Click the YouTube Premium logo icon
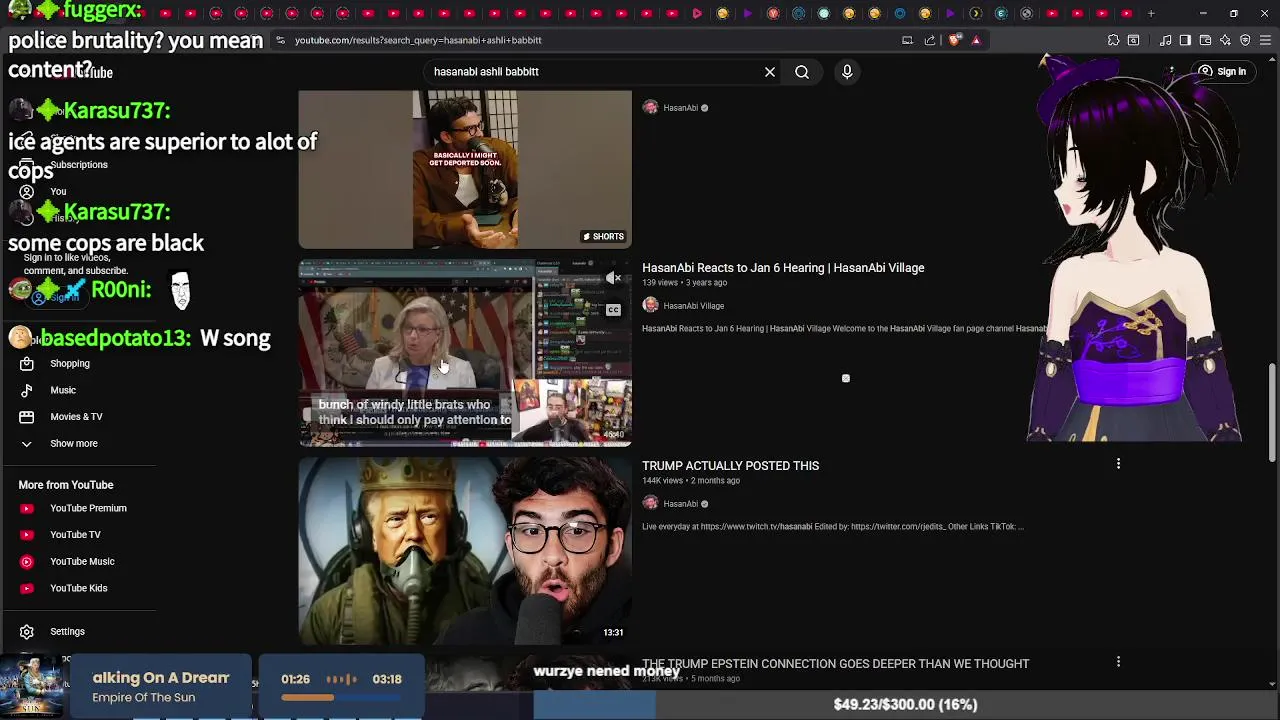This screenshot has width=1280, height=720. tap(27, 508)
